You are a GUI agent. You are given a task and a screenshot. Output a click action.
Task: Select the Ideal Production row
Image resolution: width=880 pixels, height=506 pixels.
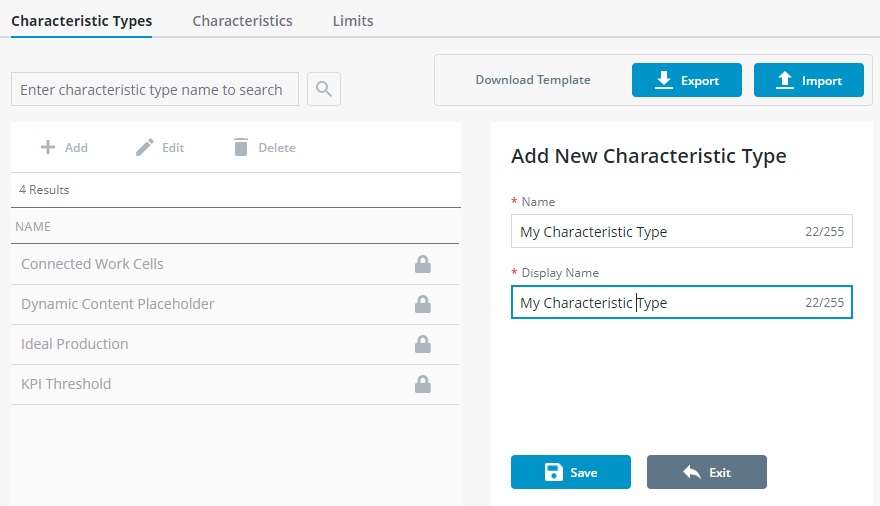click(235, 344)
